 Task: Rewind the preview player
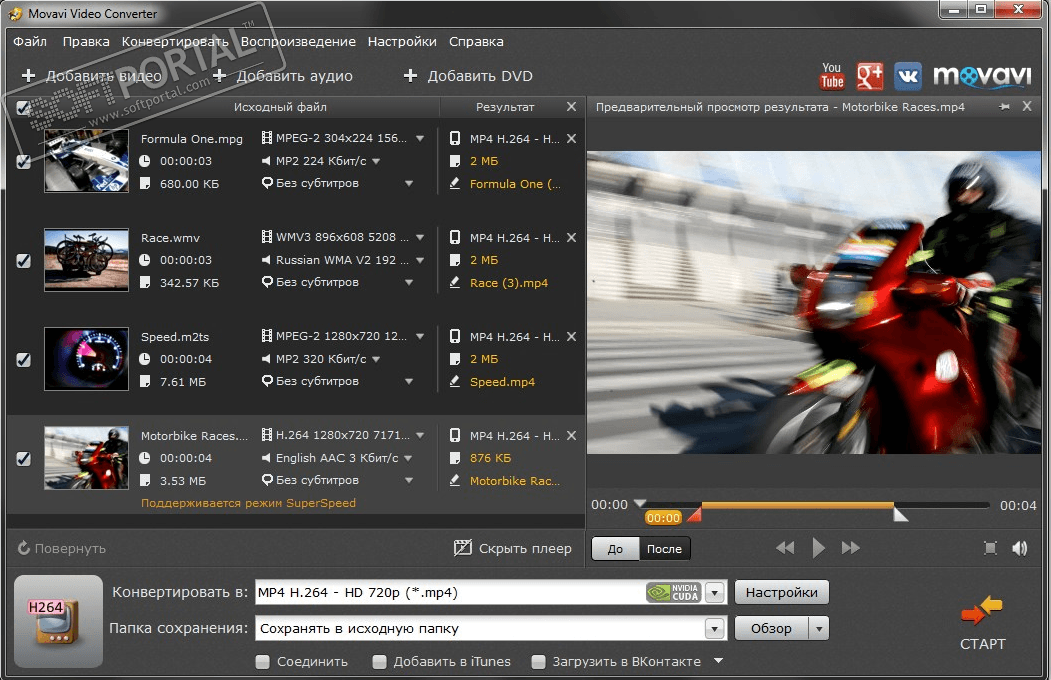coord(786,548)
